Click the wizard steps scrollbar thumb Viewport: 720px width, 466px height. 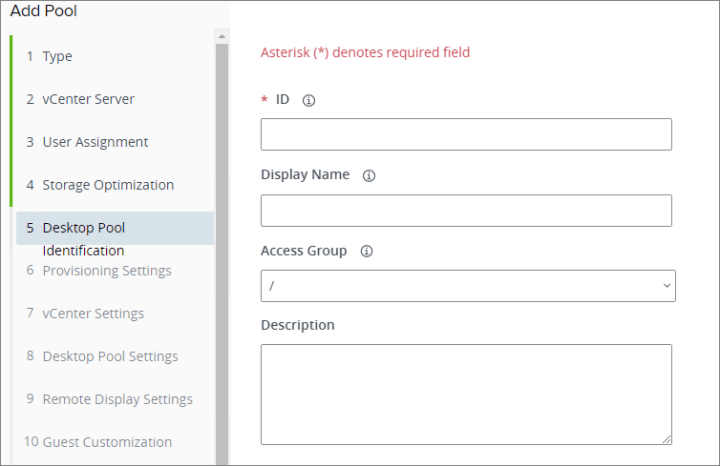[x=222, y=250]
